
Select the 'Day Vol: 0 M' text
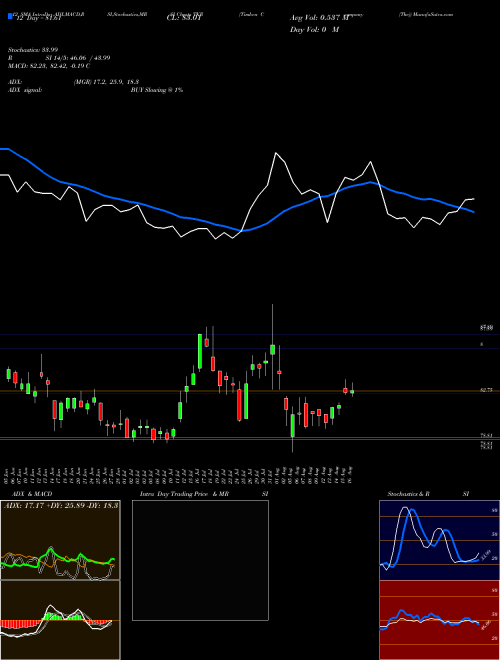[314, 29]
